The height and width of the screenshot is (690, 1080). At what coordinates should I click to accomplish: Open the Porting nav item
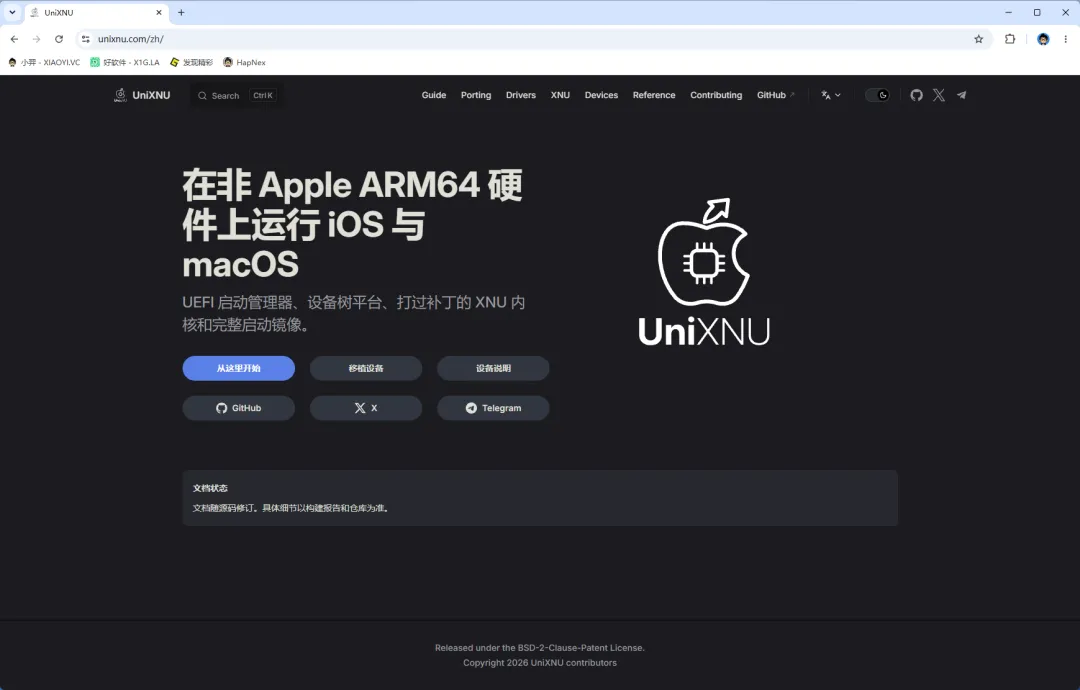pyautogui.click(x=476, y=95)
